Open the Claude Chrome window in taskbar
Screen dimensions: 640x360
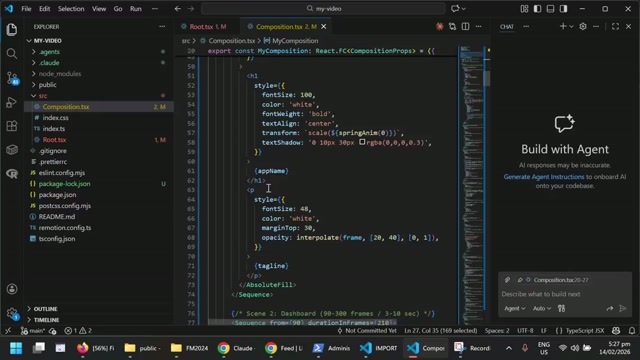coord(237,348)
